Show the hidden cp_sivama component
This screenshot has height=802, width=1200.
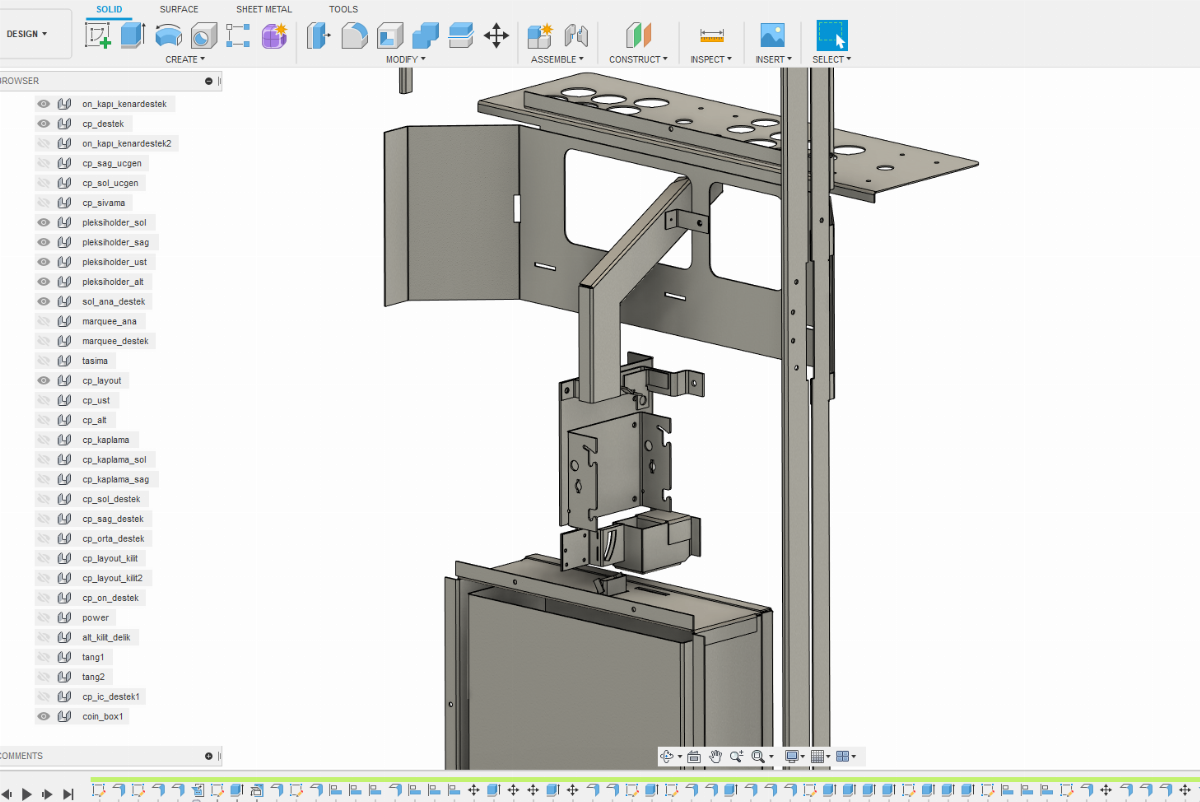tap(44, 203)
